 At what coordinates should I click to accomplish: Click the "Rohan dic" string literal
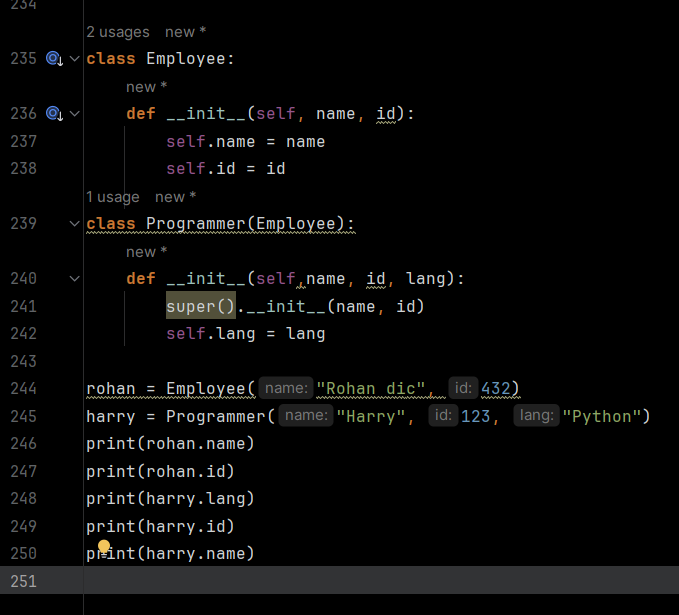(371, 388)
